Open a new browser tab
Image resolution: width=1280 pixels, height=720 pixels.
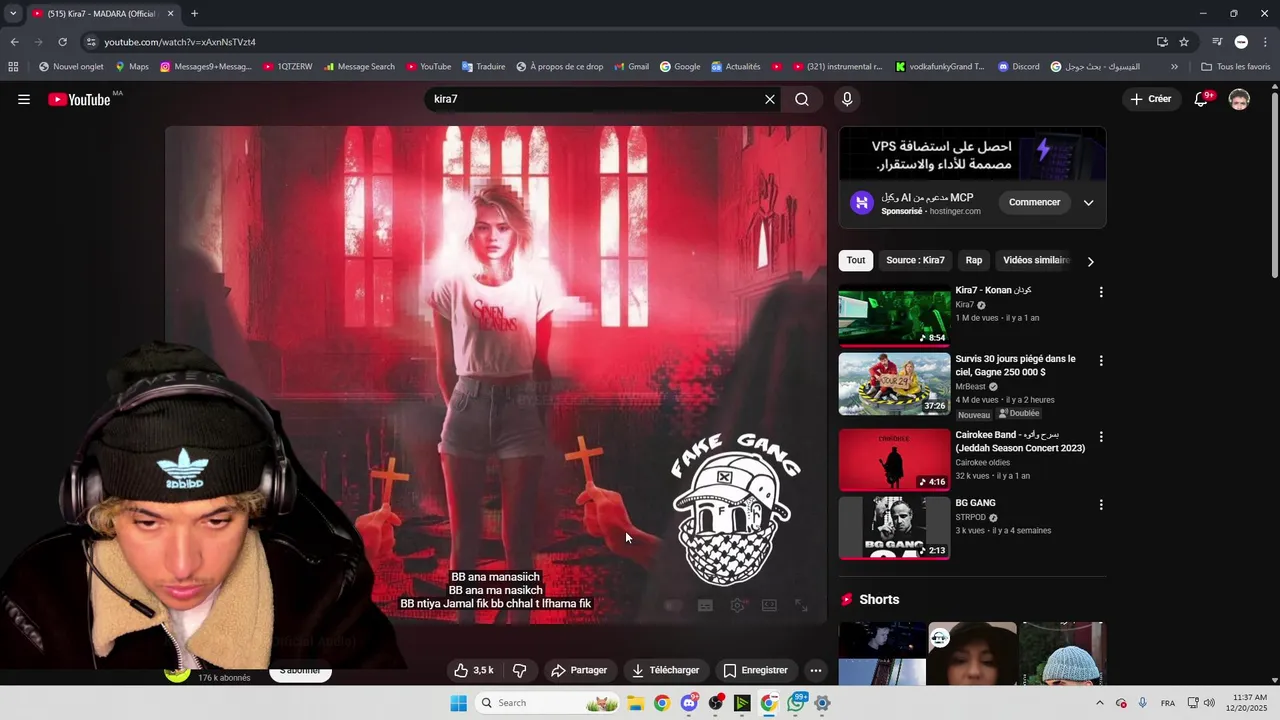pyautogui.click(x=194, y=13)
